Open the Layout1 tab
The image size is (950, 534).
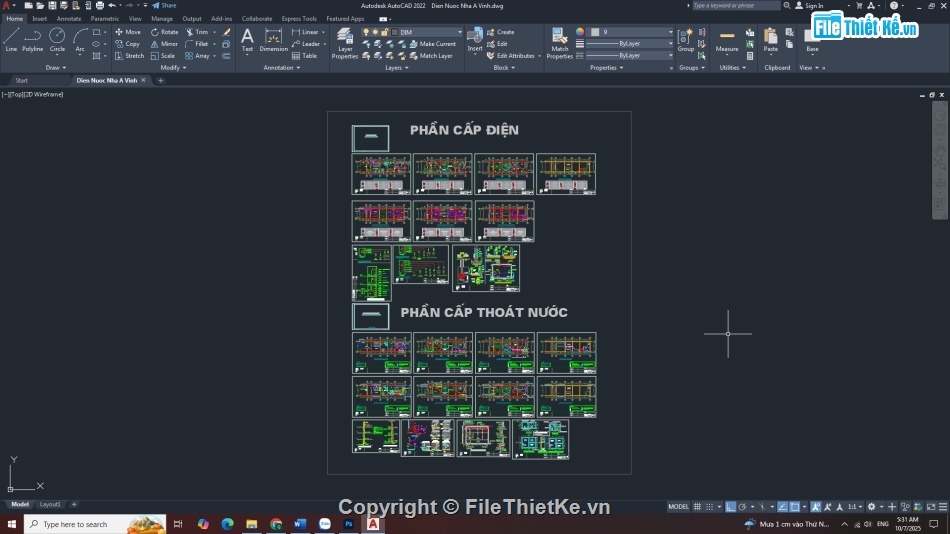click(x=50, y=504)
